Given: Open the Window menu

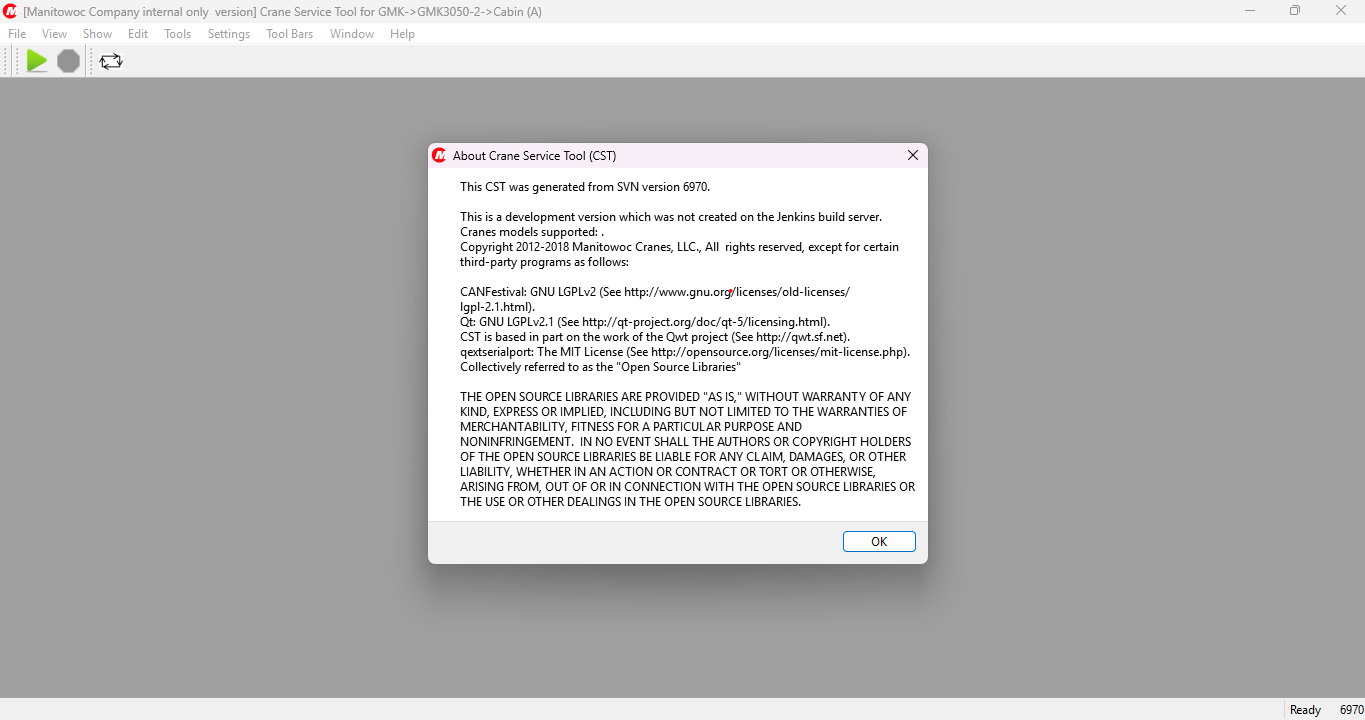Looking at the screenshot, I should click(x=352, y=34).
